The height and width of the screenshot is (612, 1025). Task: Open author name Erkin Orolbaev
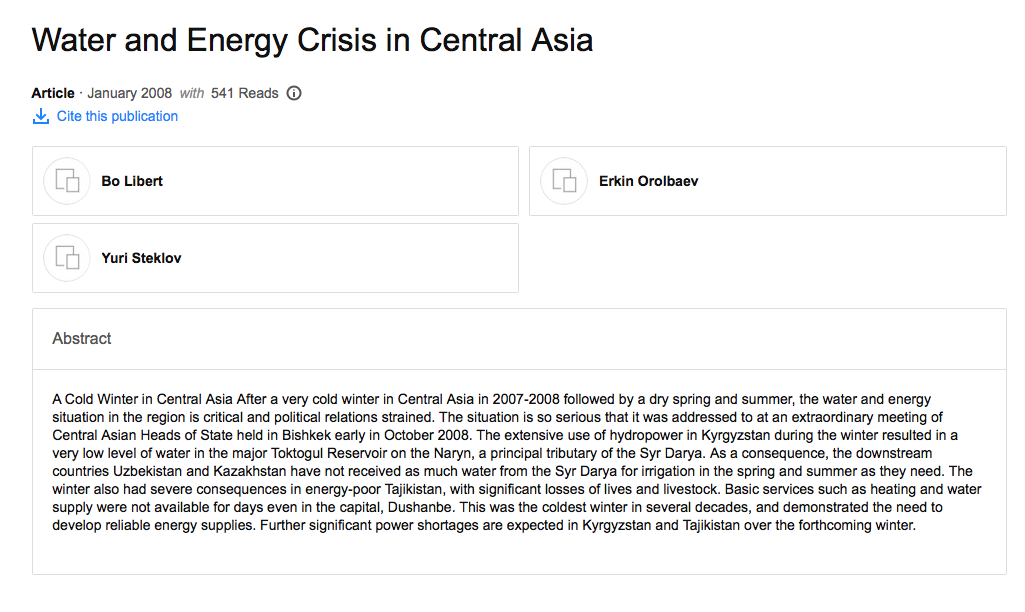click(648, 181)
